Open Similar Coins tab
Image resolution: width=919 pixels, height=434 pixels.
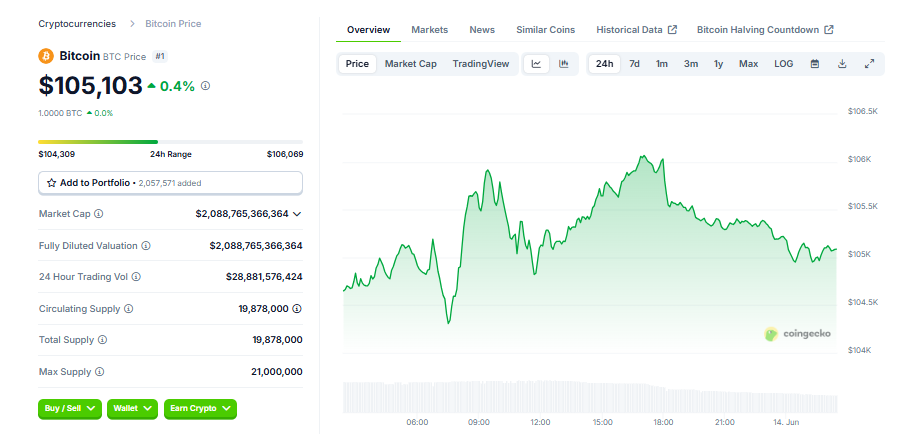(x=546, y=30)
